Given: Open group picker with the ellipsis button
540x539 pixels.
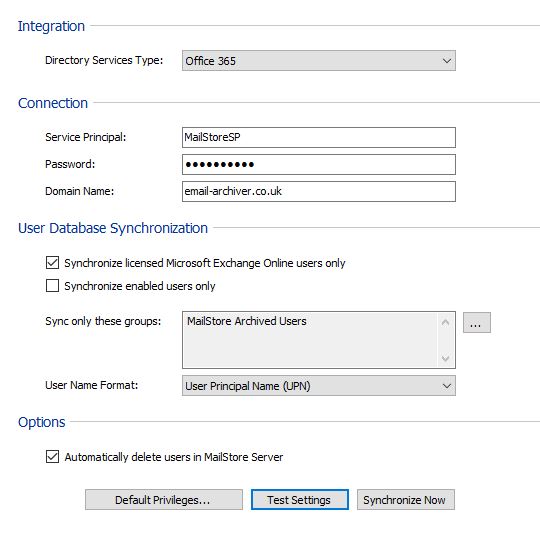Looking at the screenshot, I should (477, 323).
